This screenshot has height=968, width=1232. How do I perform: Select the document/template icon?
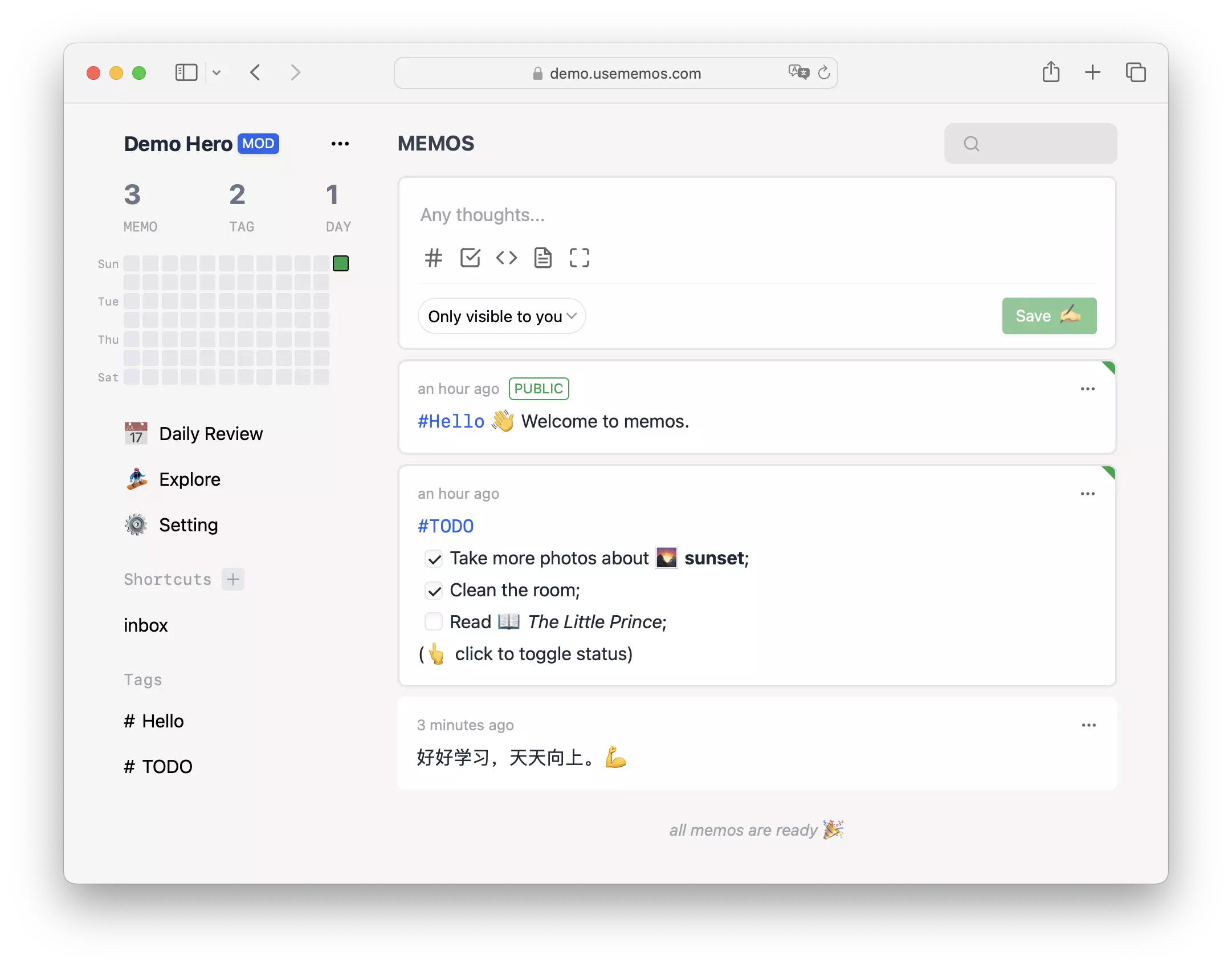click(541, 258)
